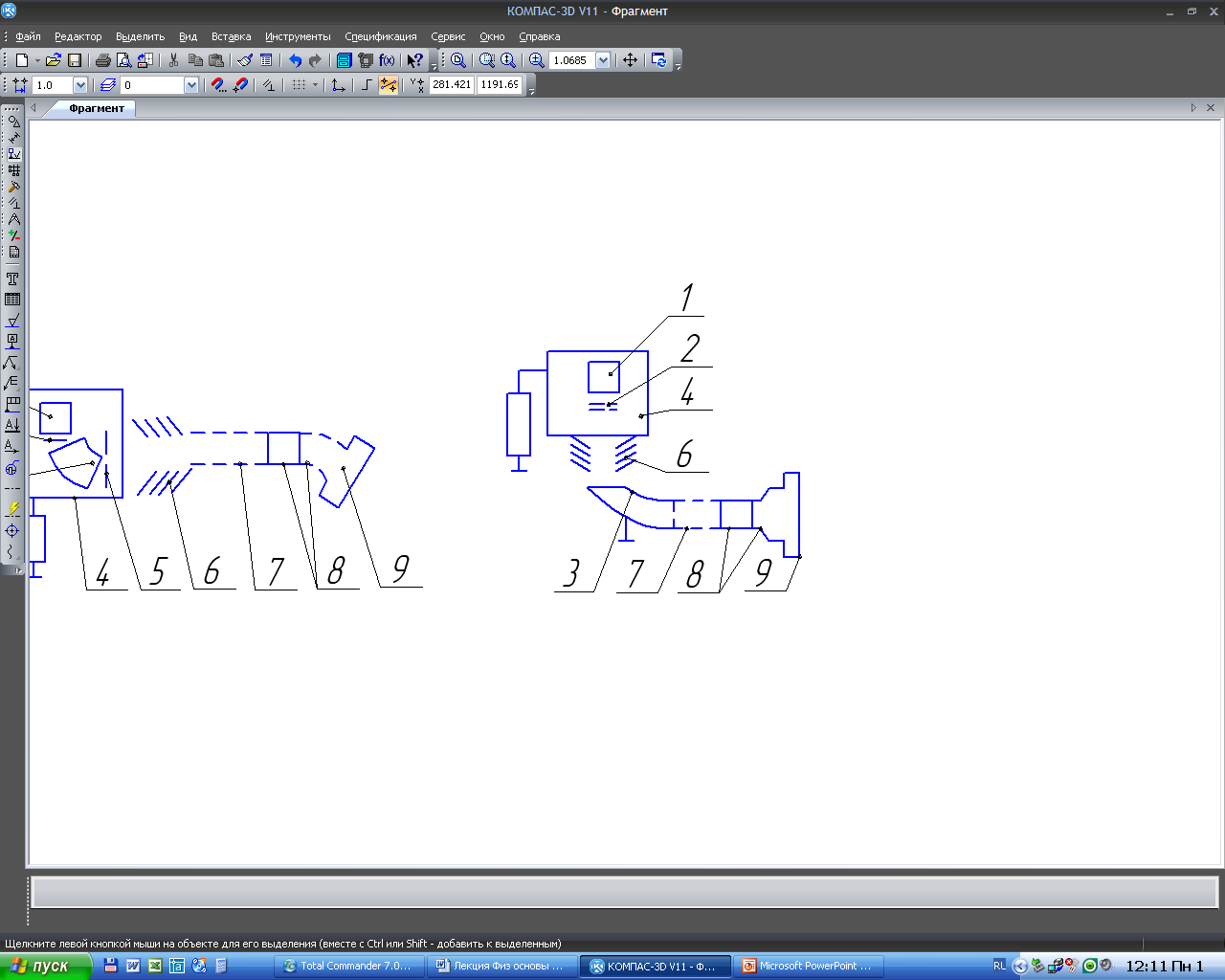Click the Paste clipboard icon

point(216,60)
